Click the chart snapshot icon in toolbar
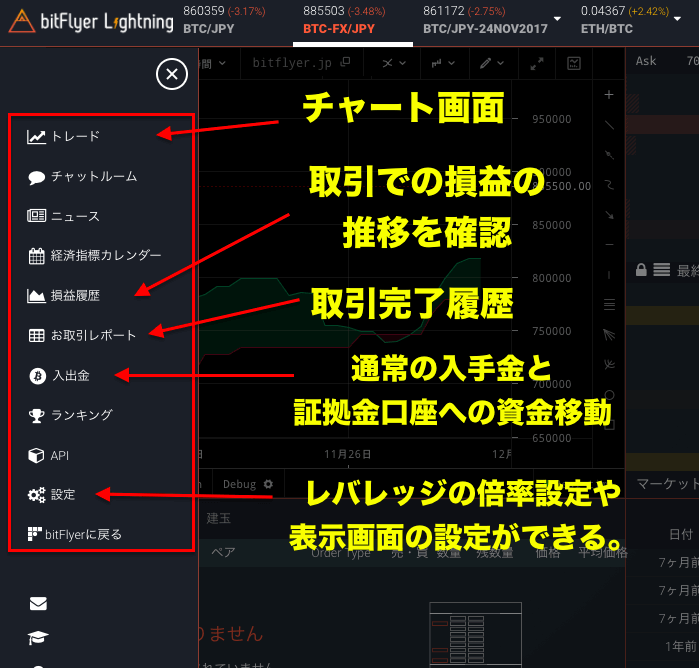 [x=574, y=63]
